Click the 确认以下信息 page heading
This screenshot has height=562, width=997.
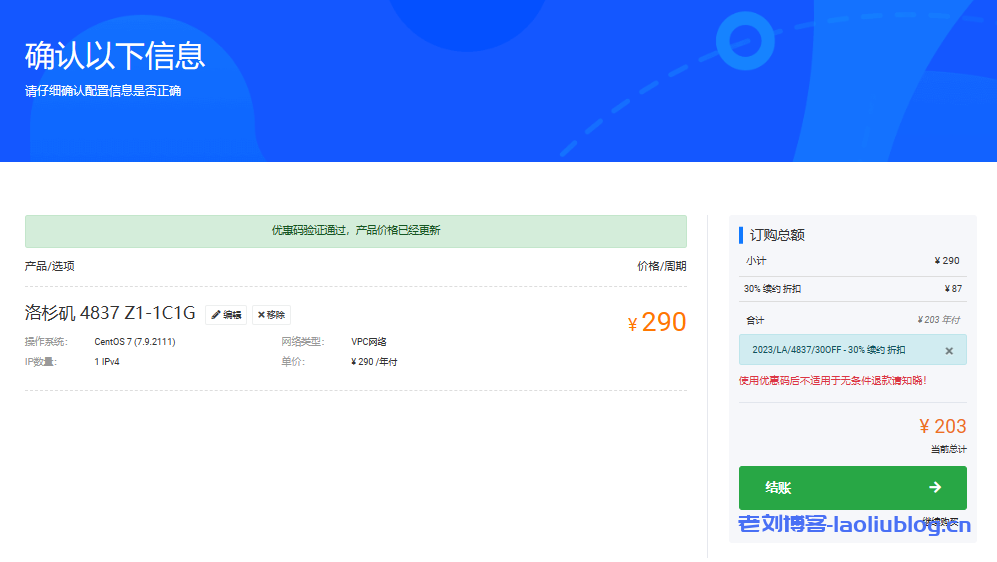[115, 56]
